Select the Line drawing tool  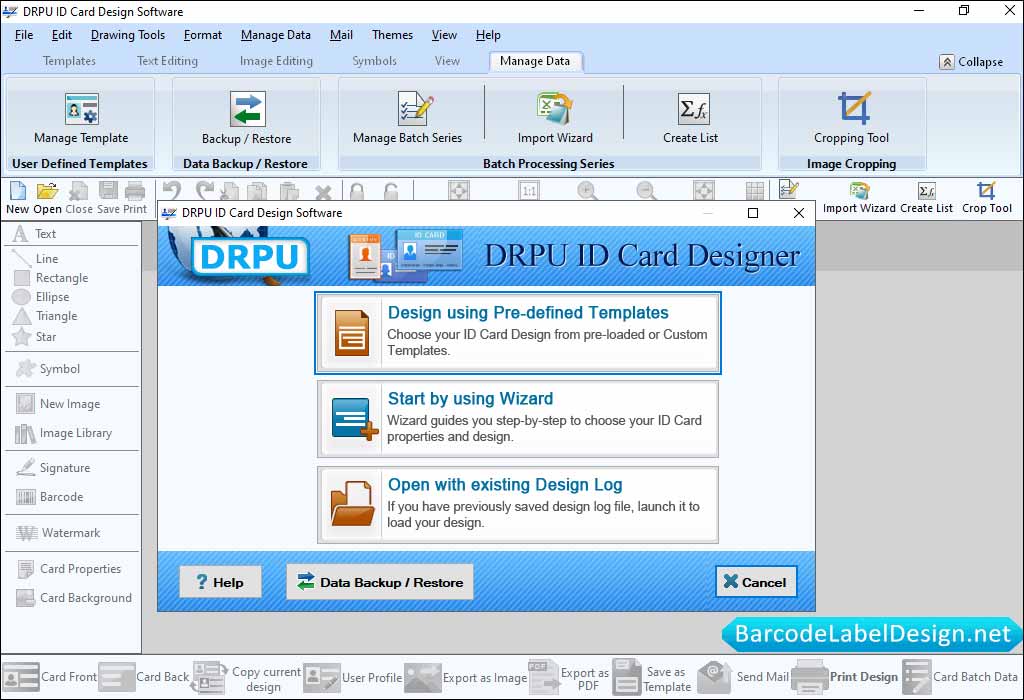pos(36,259)
